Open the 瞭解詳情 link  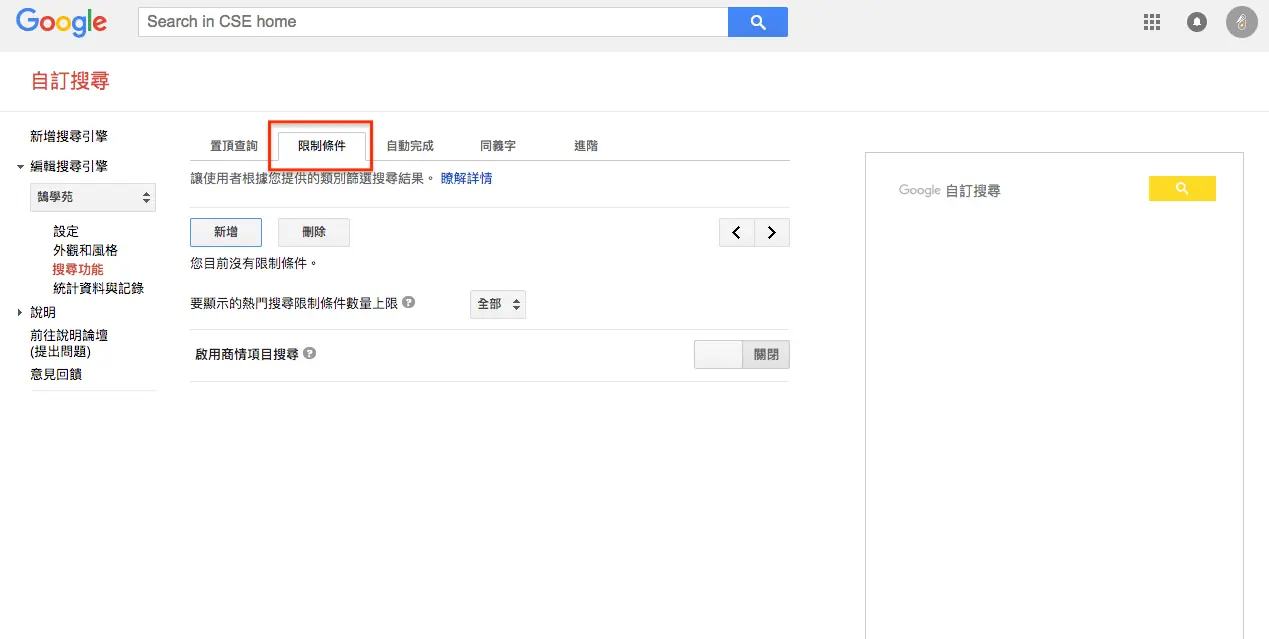pos(466,178)
